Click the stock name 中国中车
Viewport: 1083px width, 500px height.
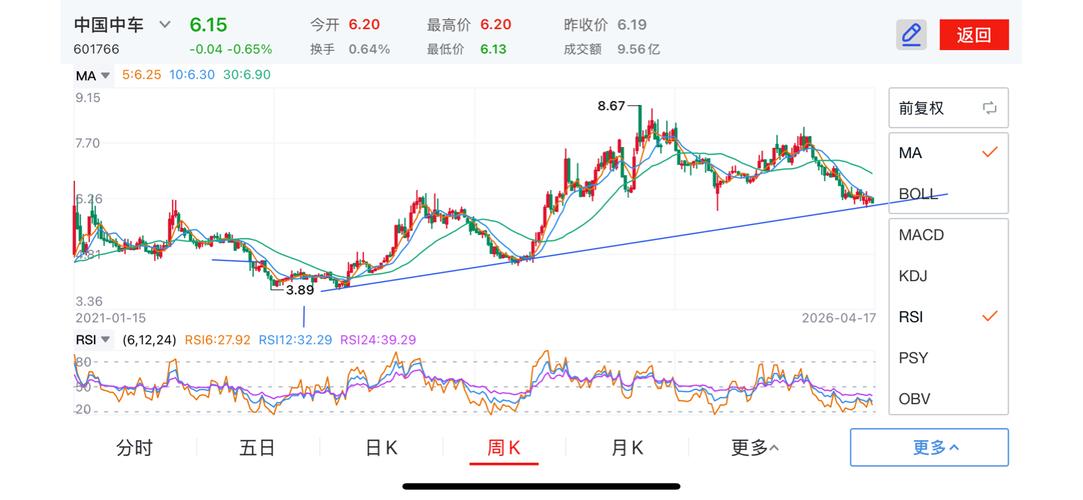tap(109, 25)
